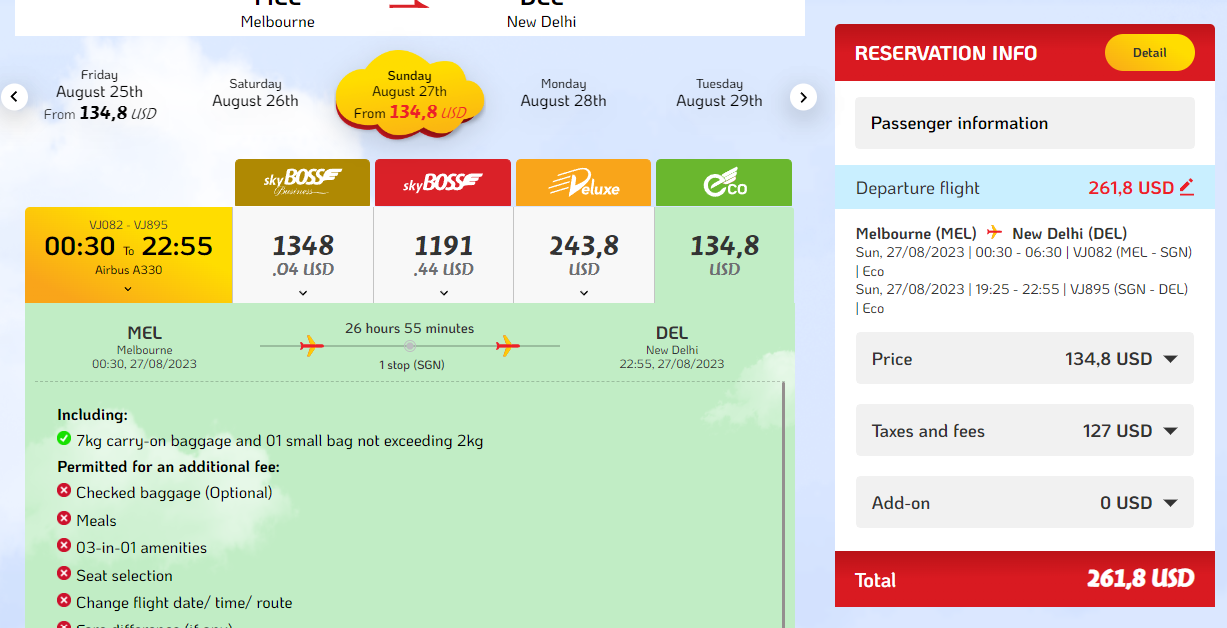Go to next dates with right arrow
1227x628 pixels.
(804, 97)
